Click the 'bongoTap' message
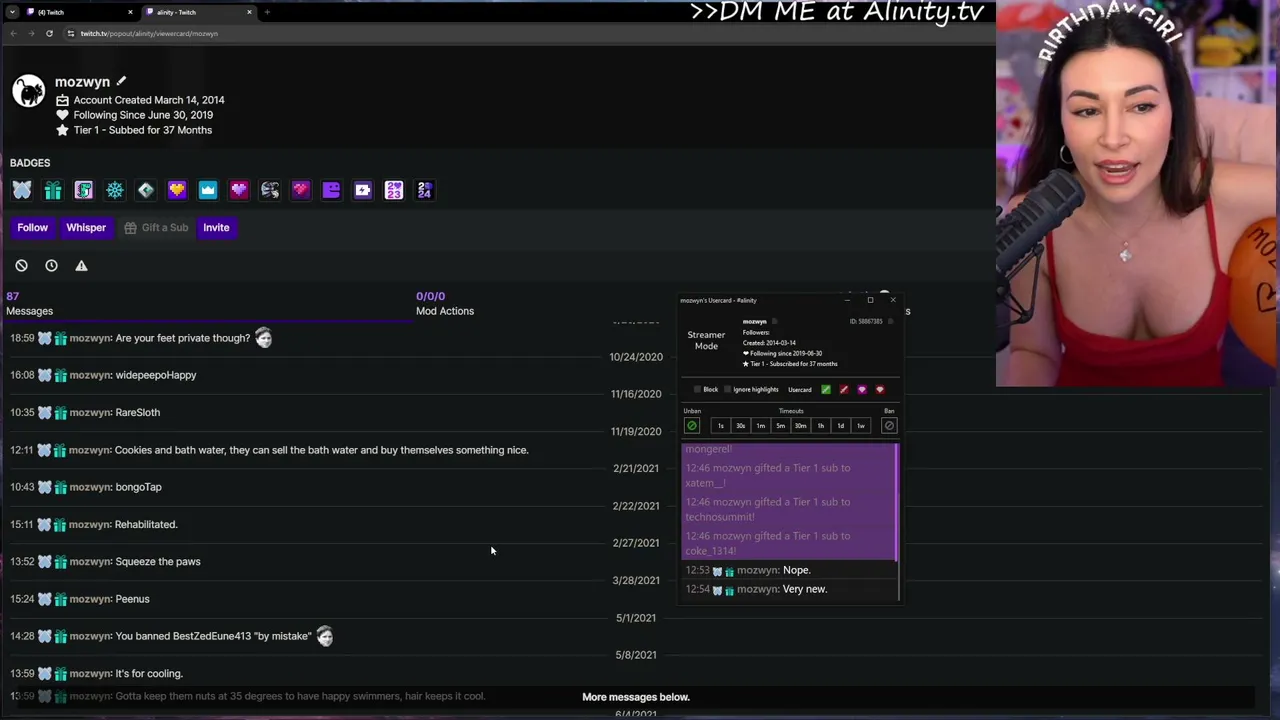Viewport: 1280px width, 720px height. pos(138,487)
